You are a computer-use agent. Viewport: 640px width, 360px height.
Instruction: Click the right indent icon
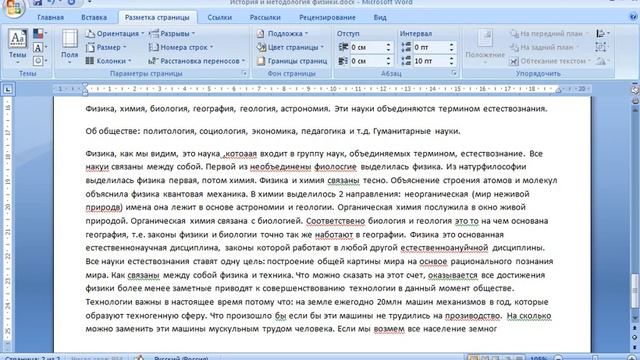(343, 61)
